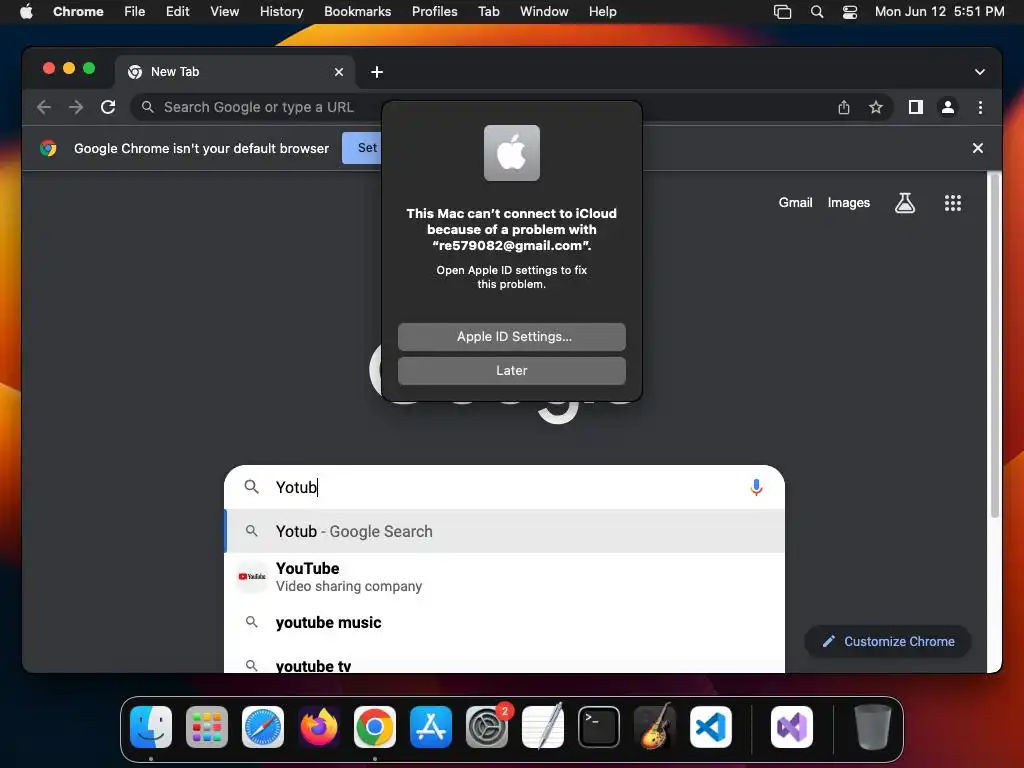Image resolution: width=1024 pixels, height=768 pixels.
Task: Open System Settings from the dock
Action: (x=487, y=727)
